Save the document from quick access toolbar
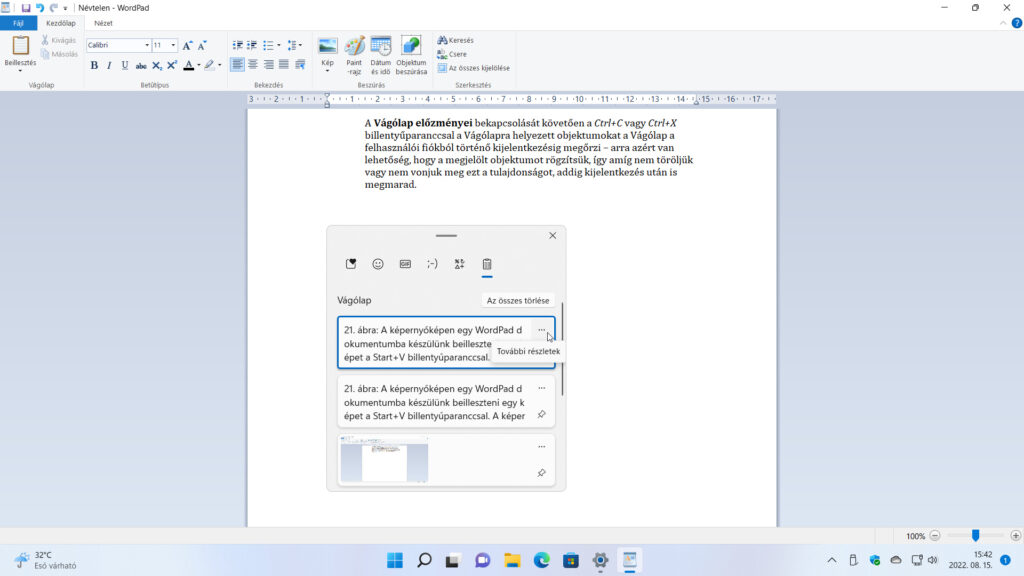The image size is (1024, 576). click(26, 8)
